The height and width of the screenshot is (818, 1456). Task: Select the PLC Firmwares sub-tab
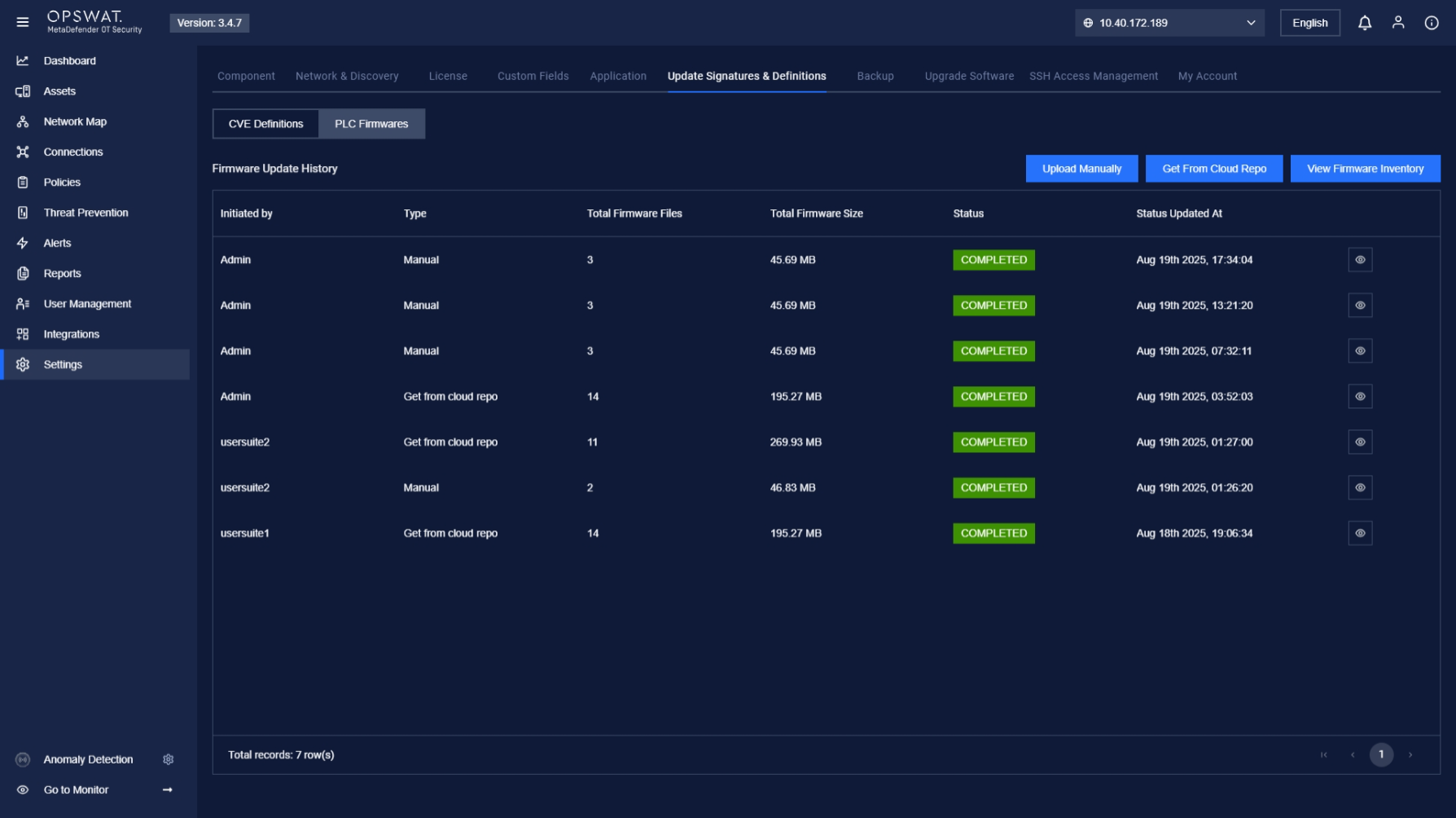(x=371, y=124)
